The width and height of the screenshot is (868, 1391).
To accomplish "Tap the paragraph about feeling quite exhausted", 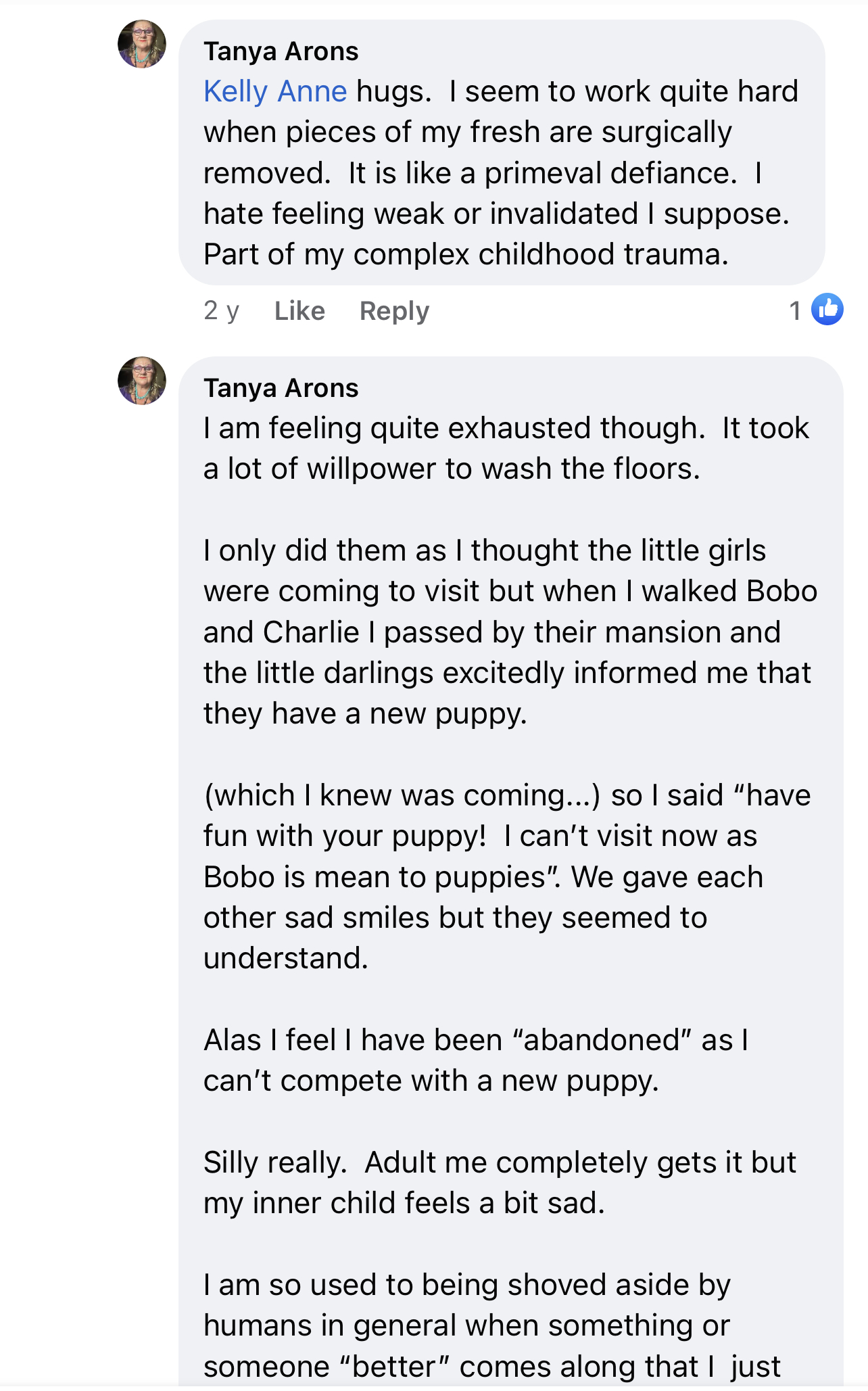I will (506, 448).
